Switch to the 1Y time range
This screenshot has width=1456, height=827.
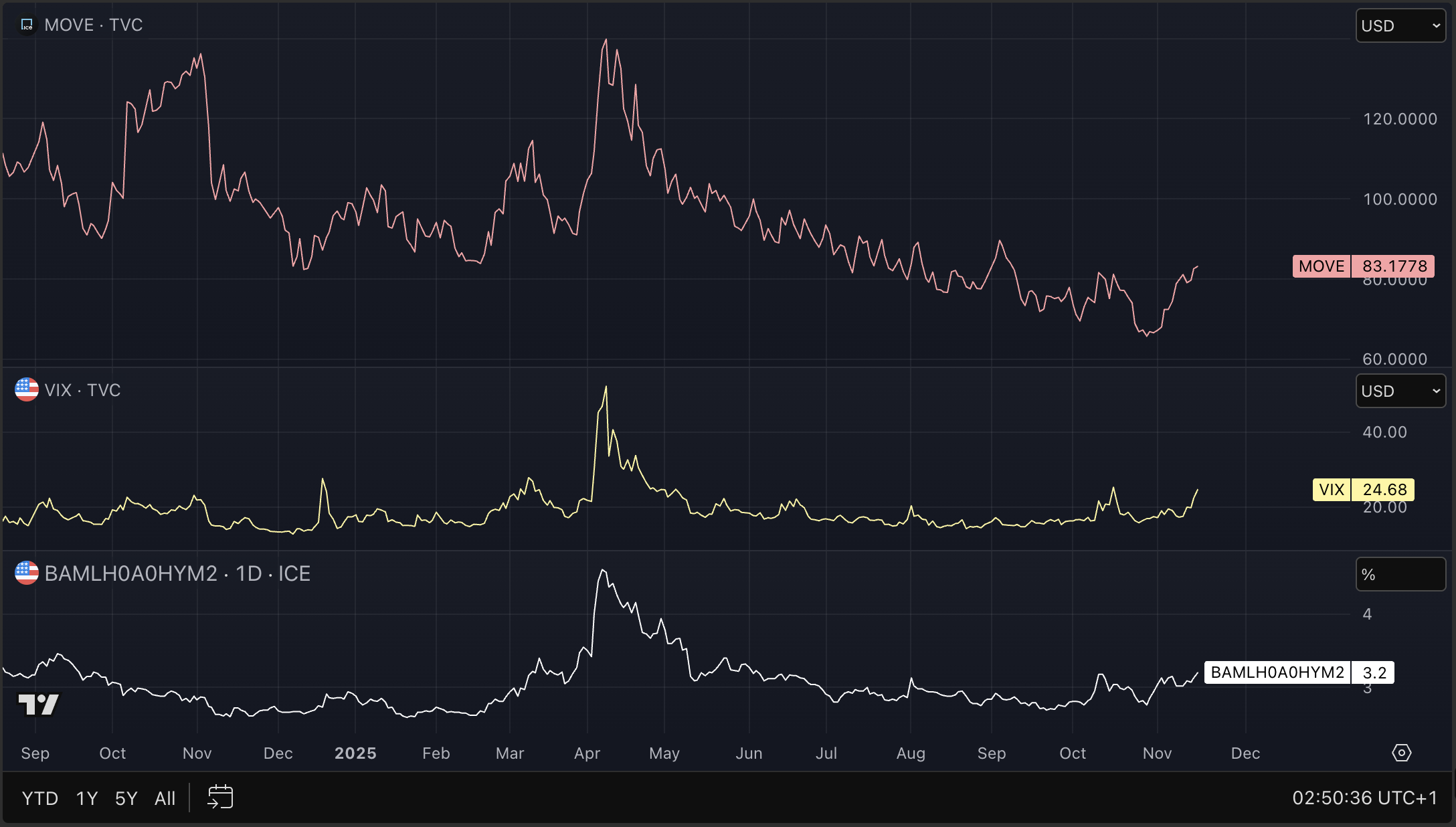point(87,798)
